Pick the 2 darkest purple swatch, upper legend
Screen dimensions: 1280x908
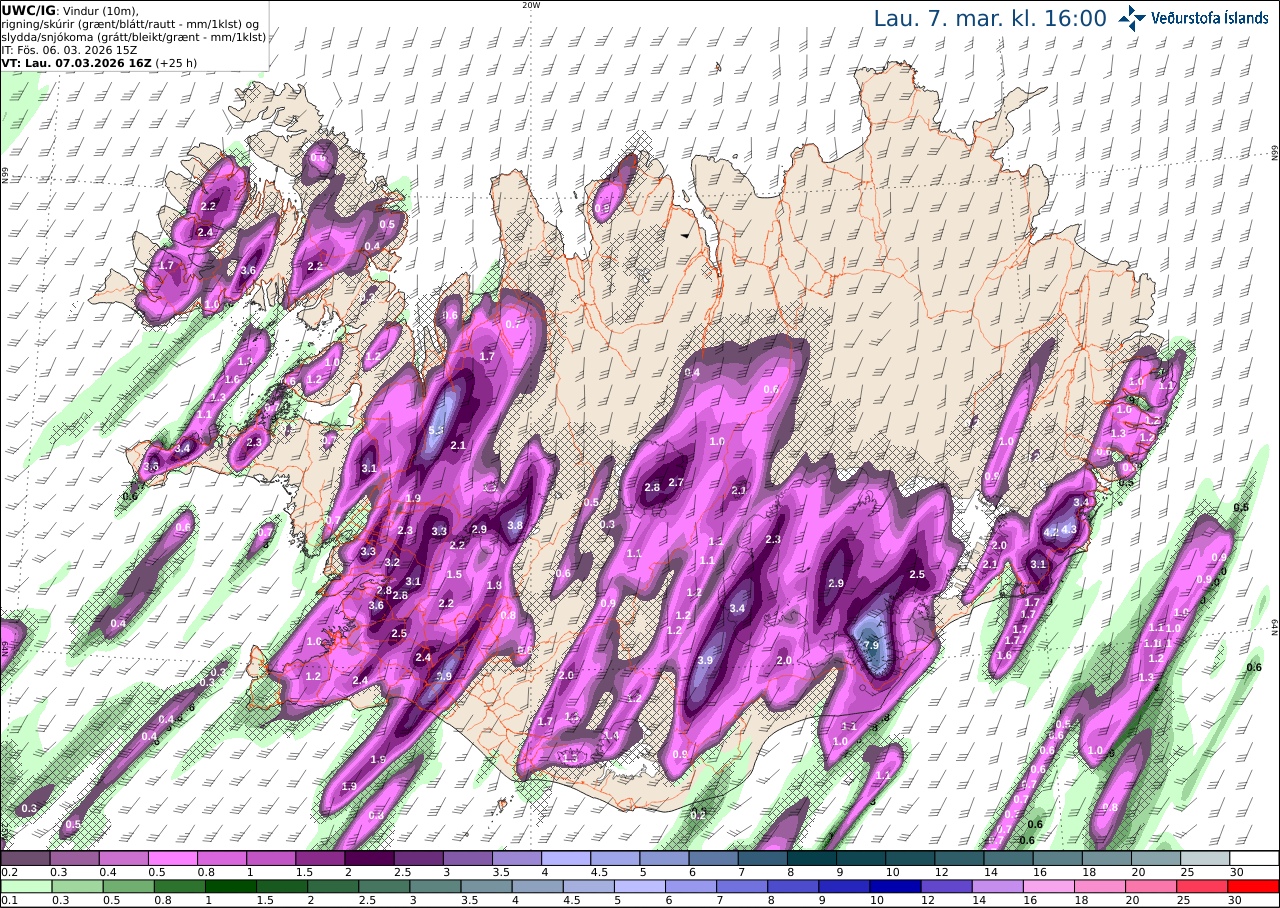[369, 858]
